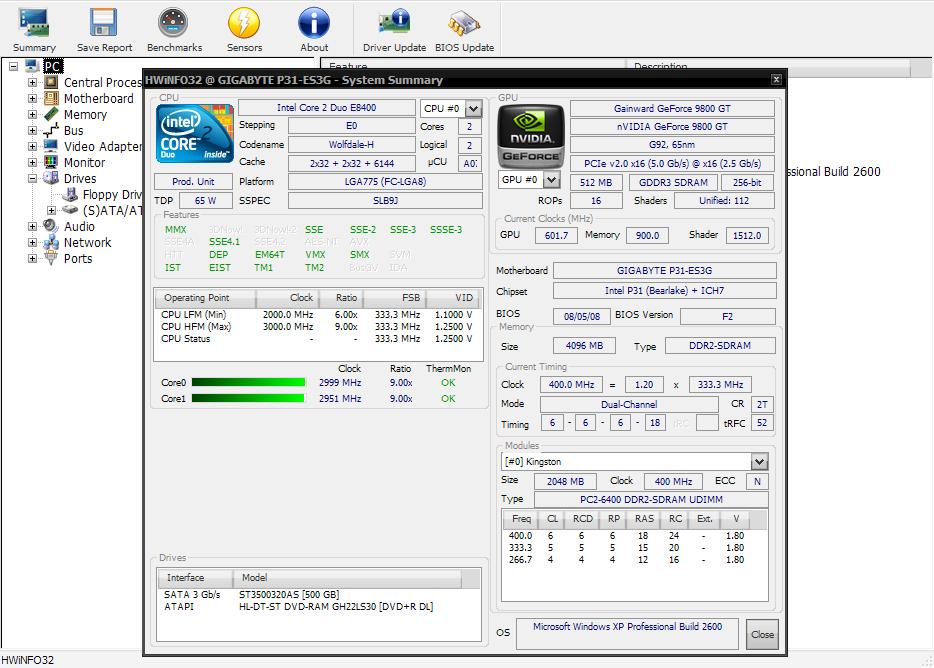934x668 pixels.
Task: Expand the Audio node
Action: 32,226
